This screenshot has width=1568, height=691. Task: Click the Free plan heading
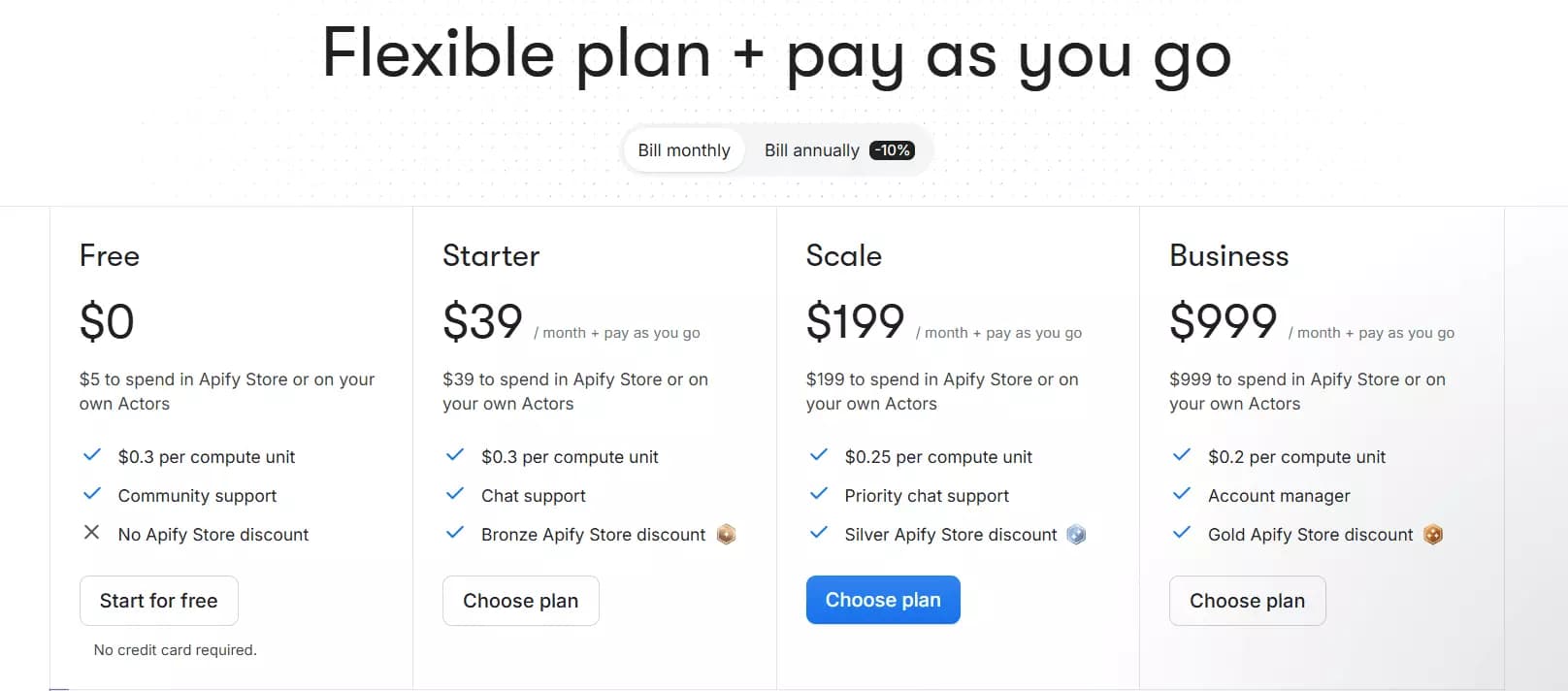click(109, 255)
